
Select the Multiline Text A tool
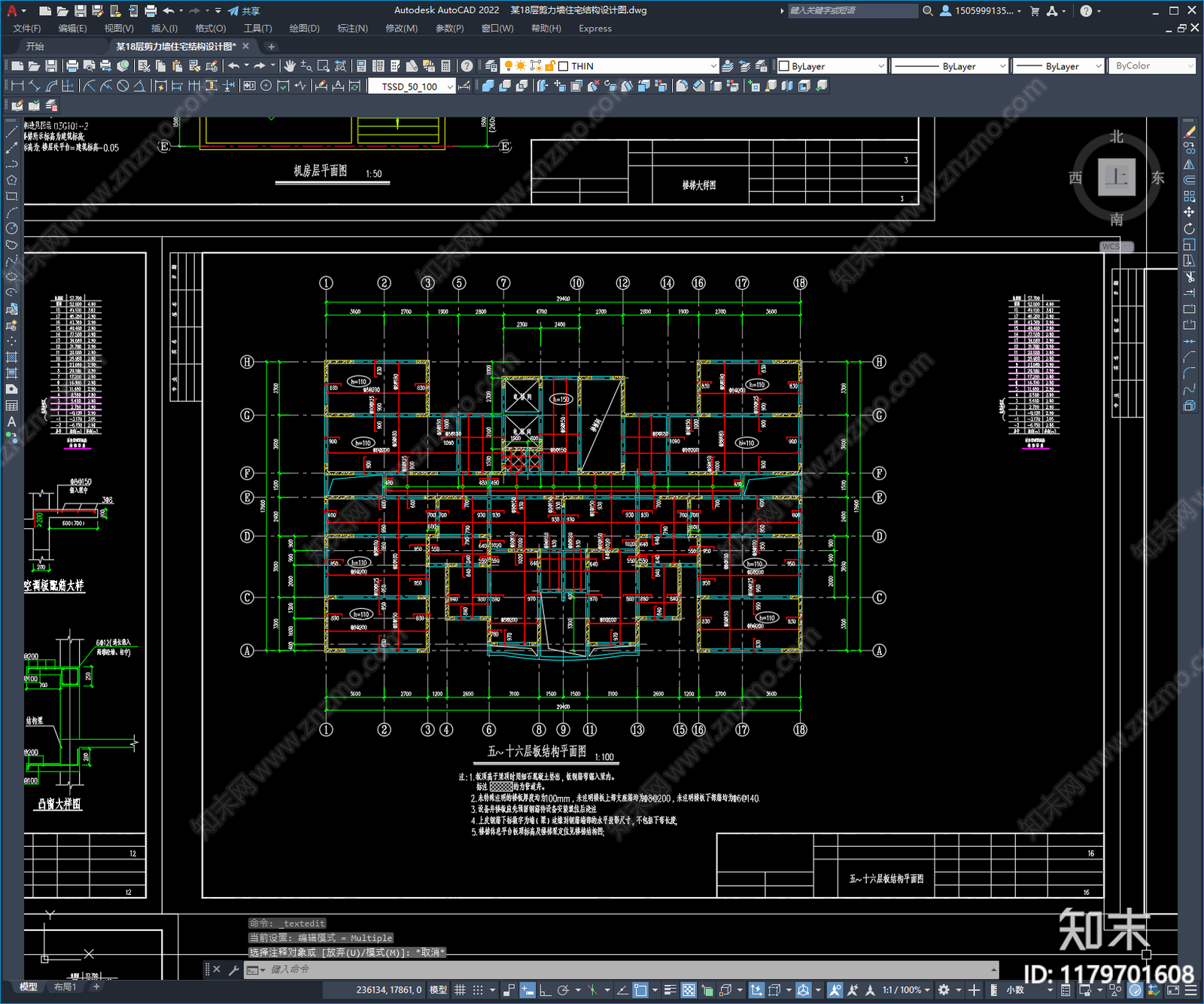pos(11,421)
